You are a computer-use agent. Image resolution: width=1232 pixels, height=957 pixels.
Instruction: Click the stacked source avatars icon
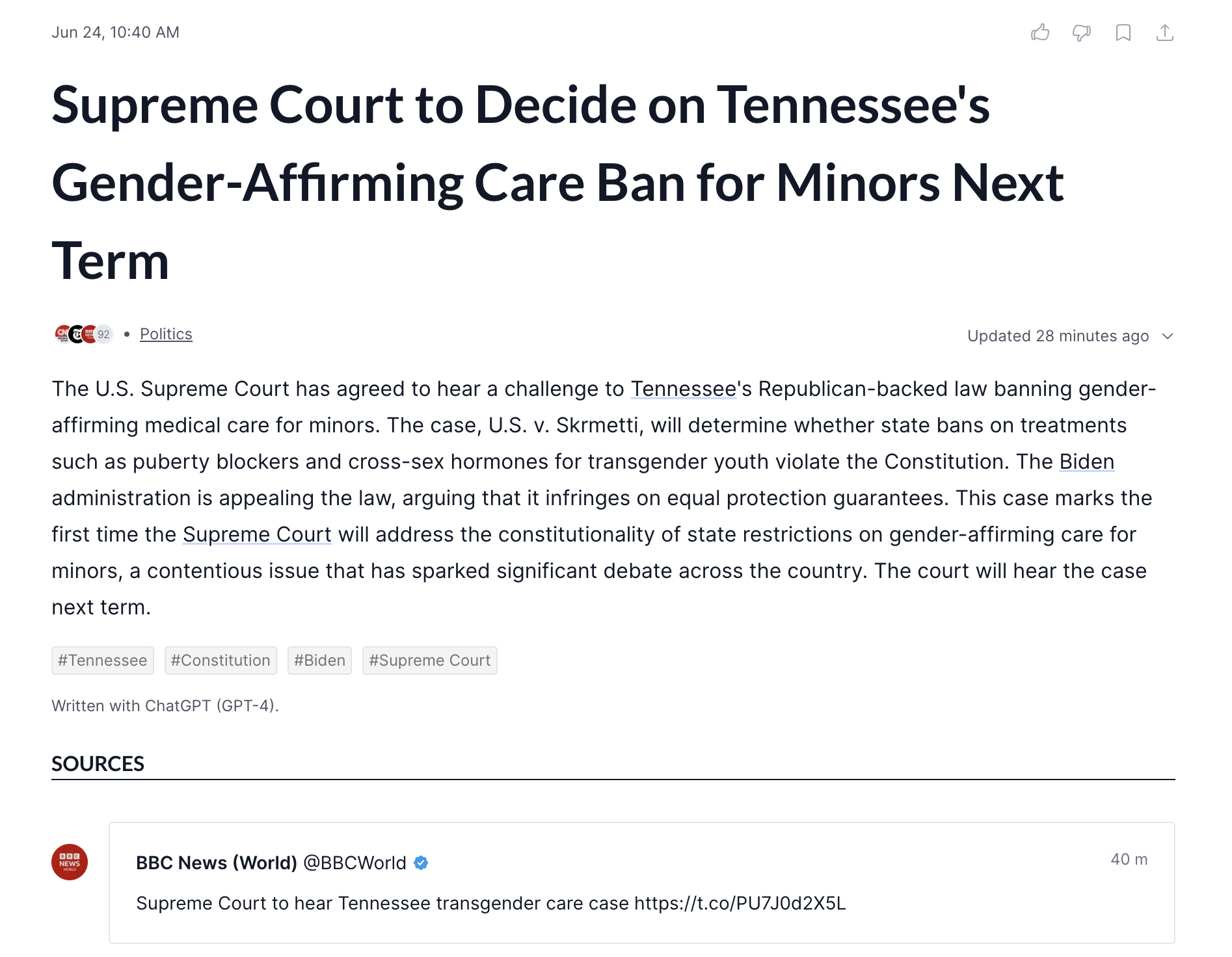point(77,334)
